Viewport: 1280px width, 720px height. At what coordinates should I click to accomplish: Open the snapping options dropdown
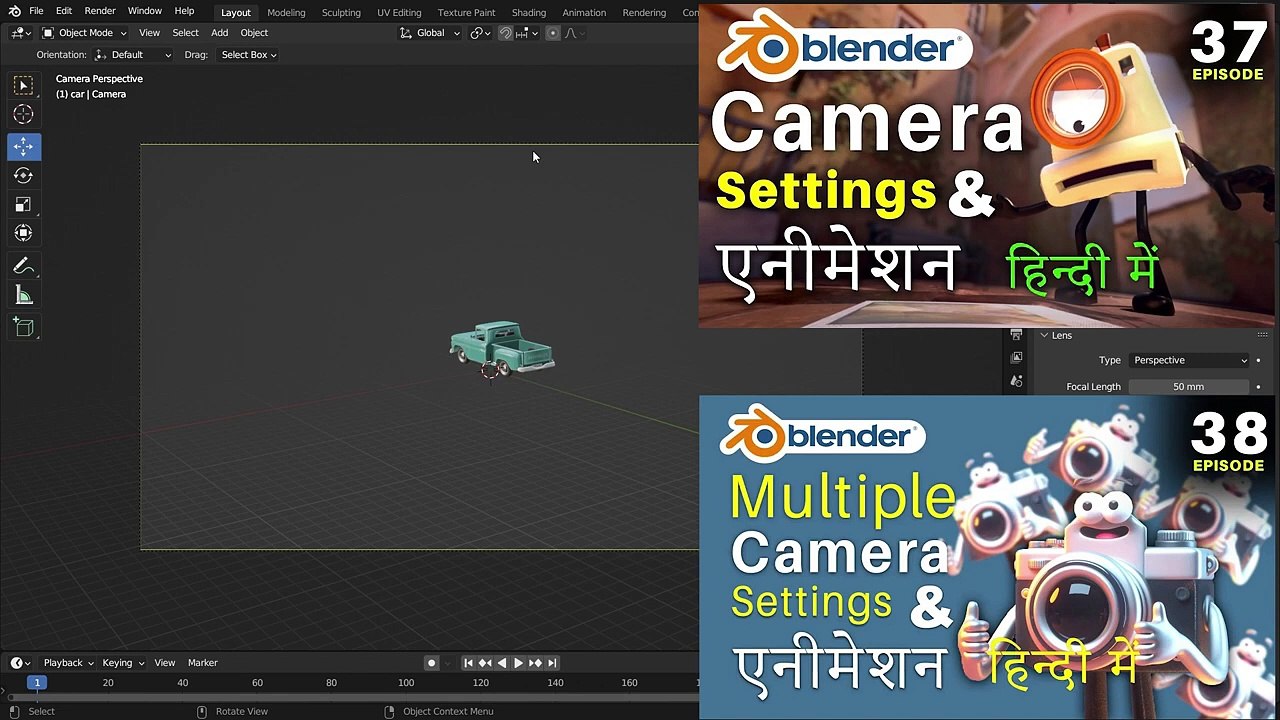526,33
